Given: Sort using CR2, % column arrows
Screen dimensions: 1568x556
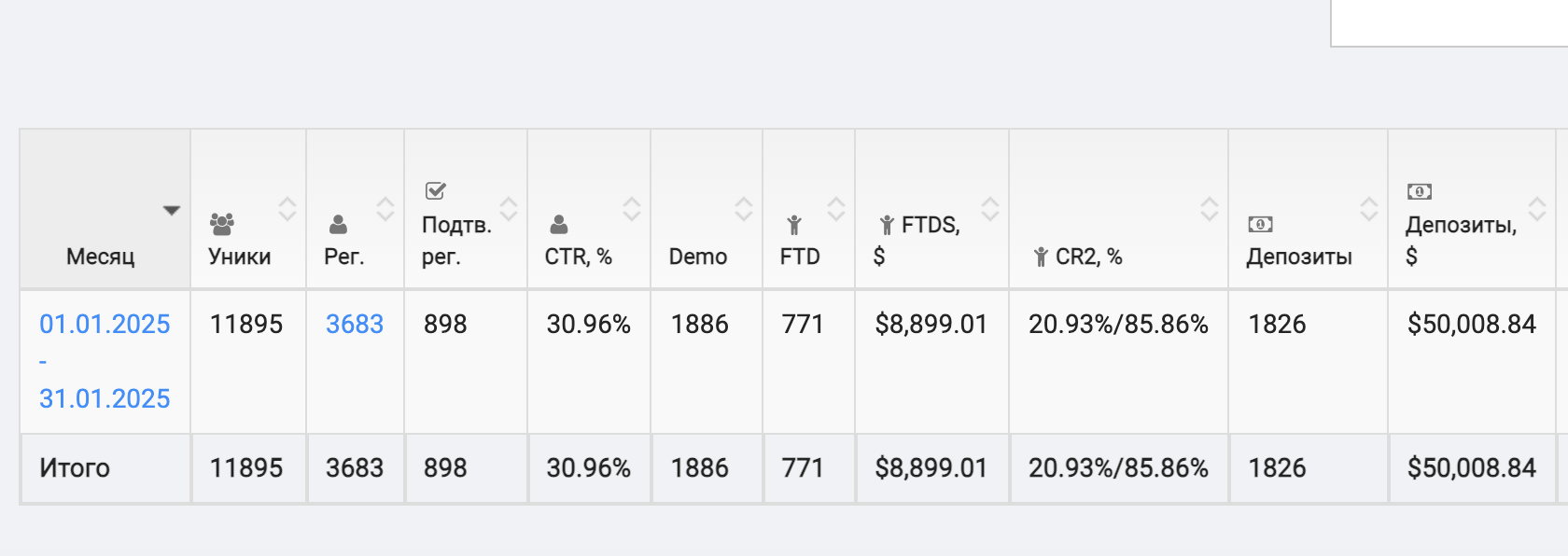Looking at the screenshot, I should click(1210, 209).
